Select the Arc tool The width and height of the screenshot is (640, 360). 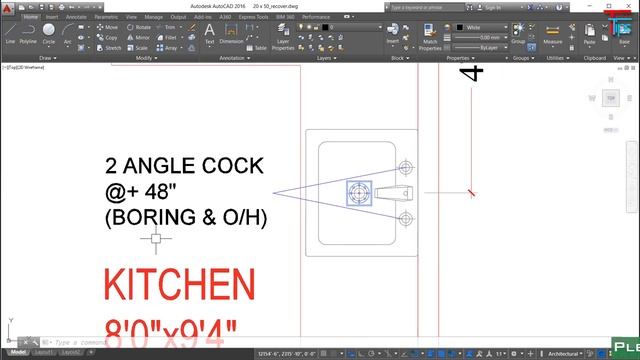67,34
